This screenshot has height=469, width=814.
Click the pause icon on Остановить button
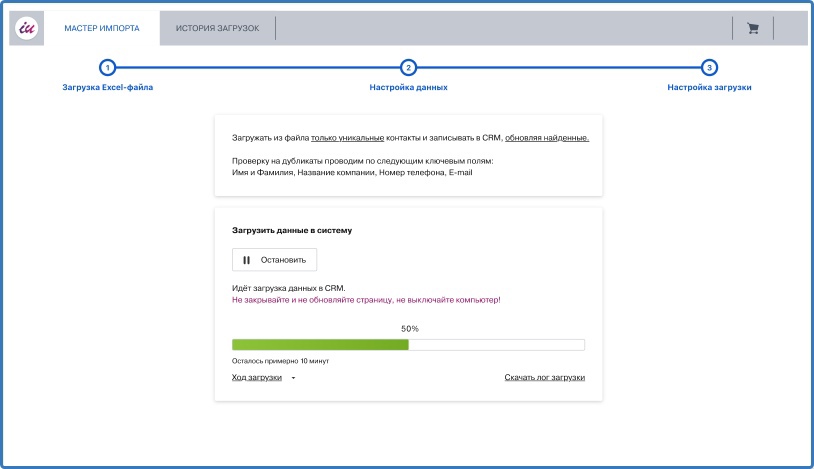coord(247,260)
